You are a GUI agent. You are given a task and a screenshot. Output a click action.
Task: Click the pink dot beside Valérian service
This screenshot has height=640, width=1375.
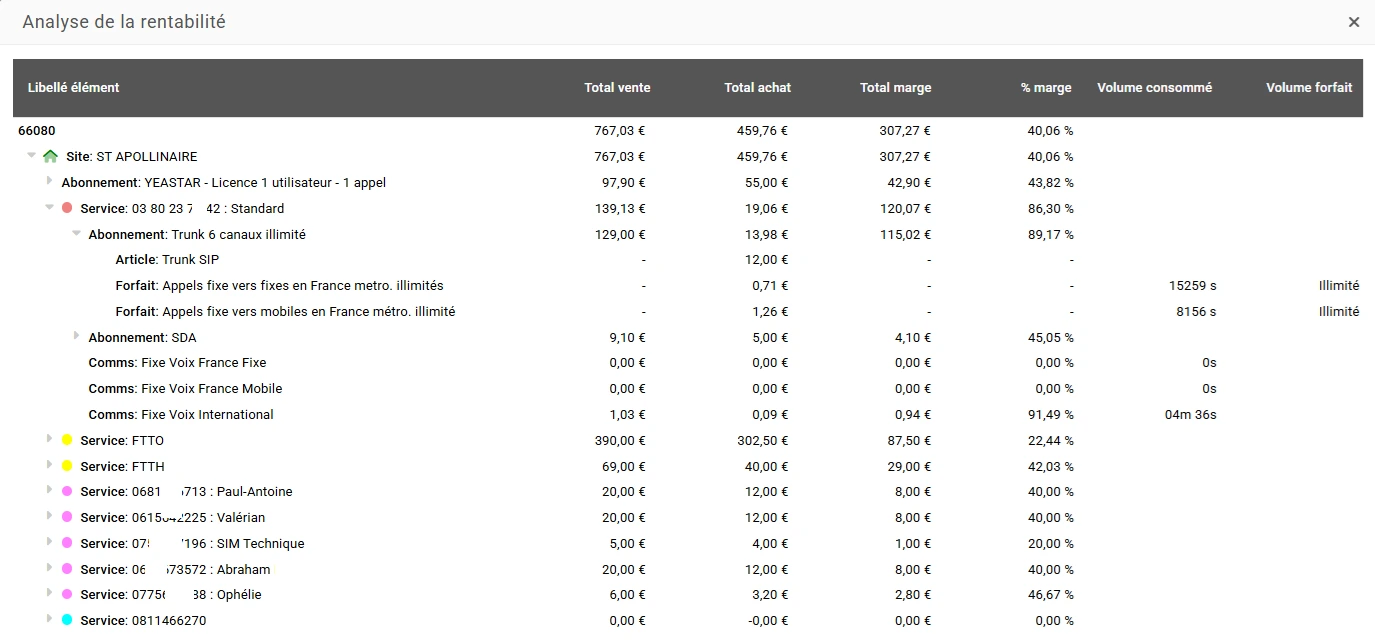coord(67,517)
